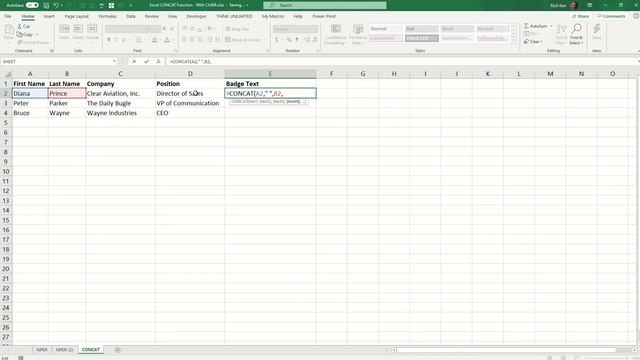Switch to the NPER sheet tab
Viewport: 640px width, 360px height.
(42, 350)
